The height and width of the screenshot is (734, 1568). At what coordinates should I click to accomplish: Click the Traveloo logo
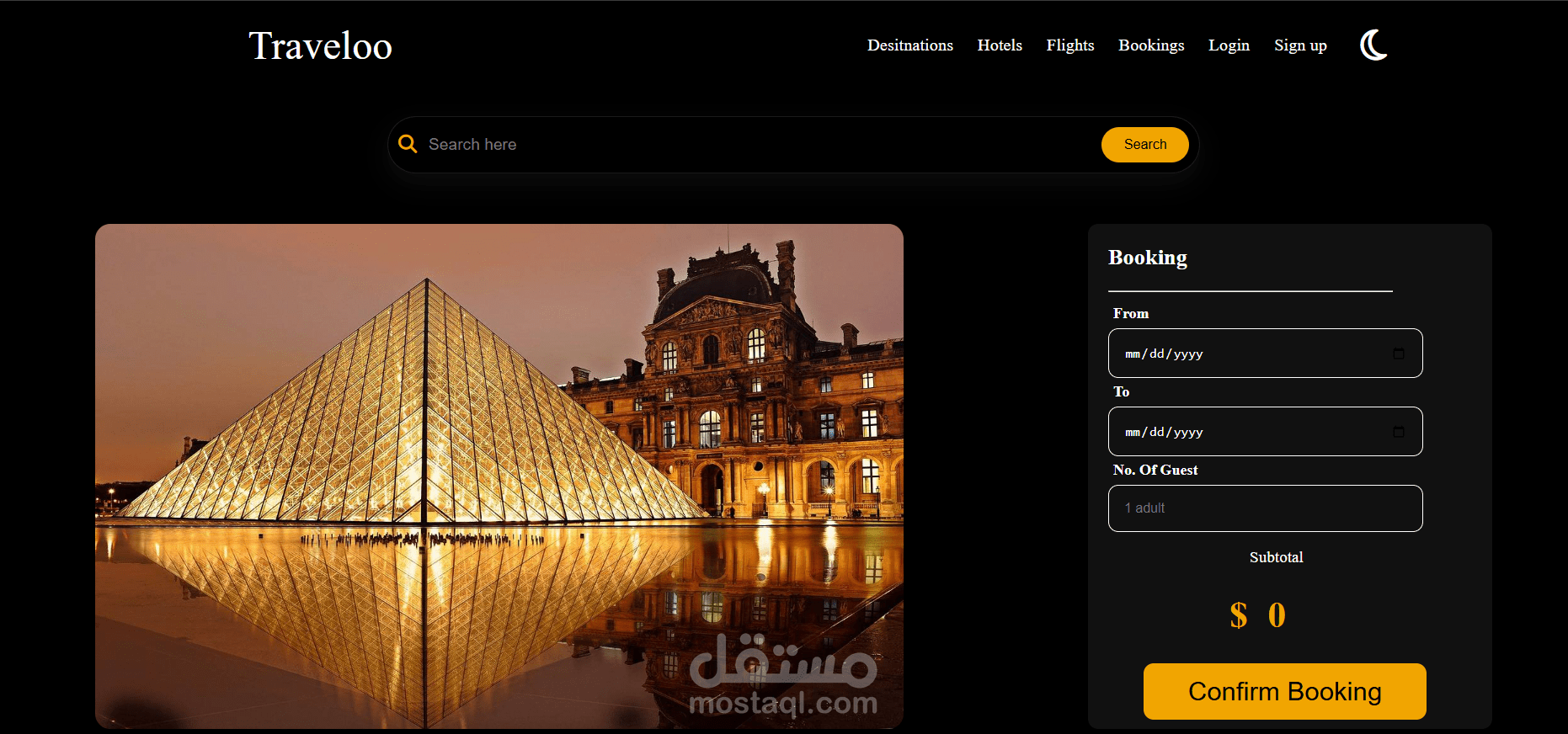[x=321, y=46]
